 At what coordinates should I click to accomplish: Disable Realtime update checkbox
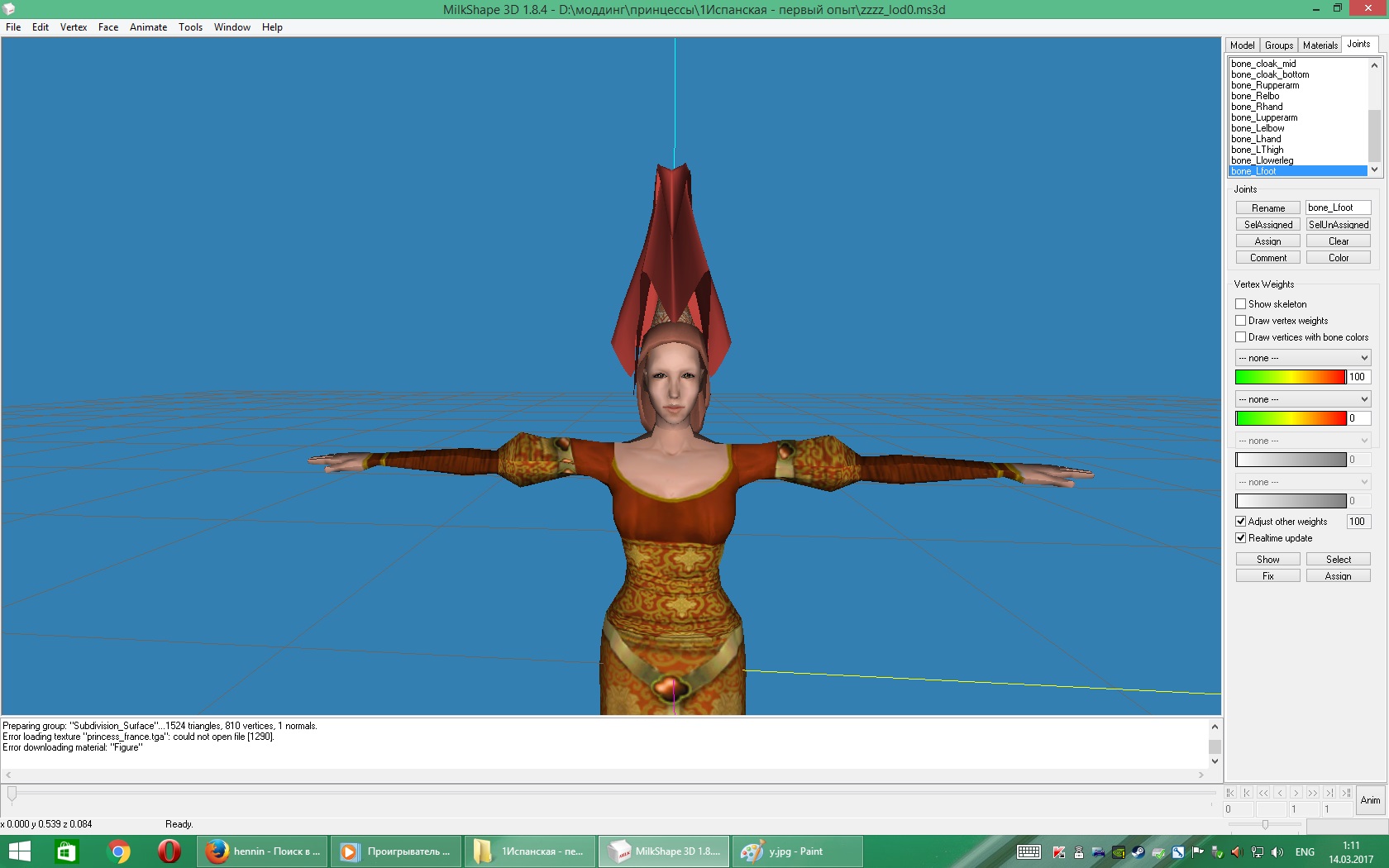click(x=1240, y=538)
